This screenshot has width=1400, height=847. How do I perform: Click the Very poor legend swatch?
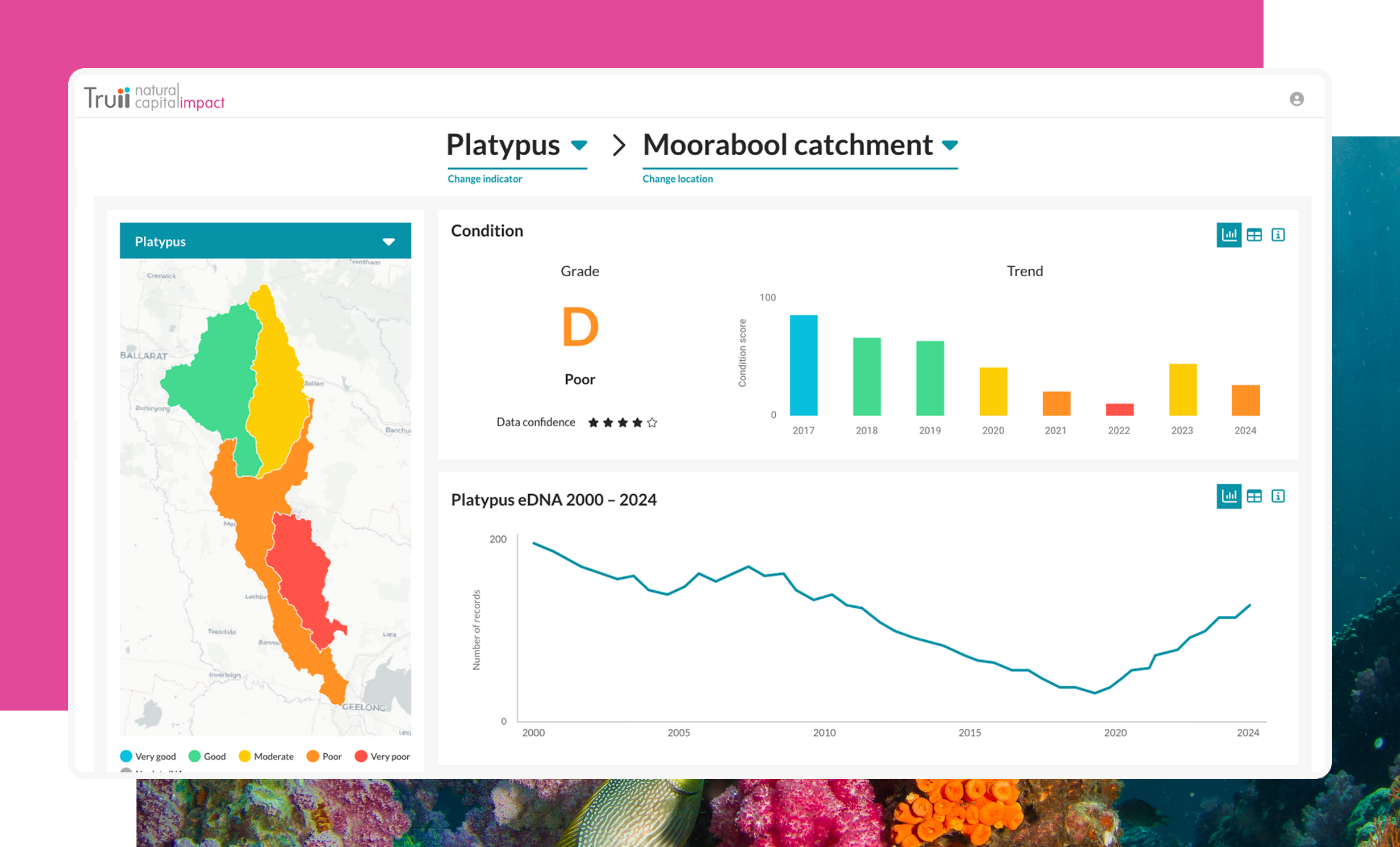coord(361,756)
